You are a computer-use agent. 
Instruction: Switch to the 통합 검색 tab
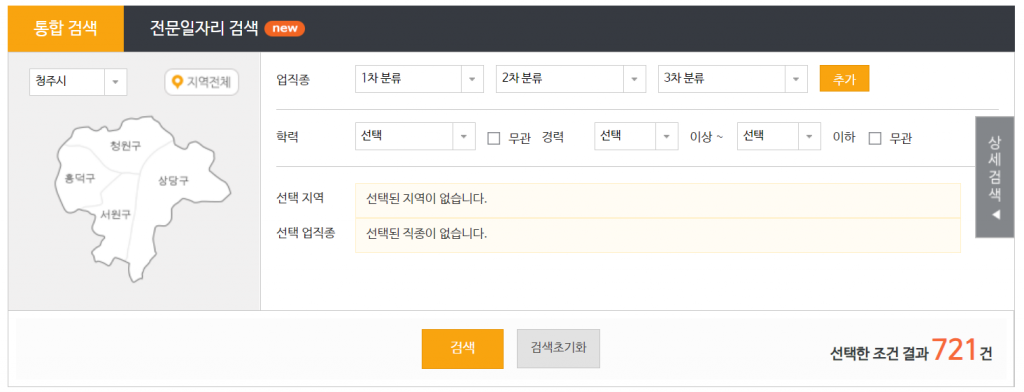(x=66, y=29)
